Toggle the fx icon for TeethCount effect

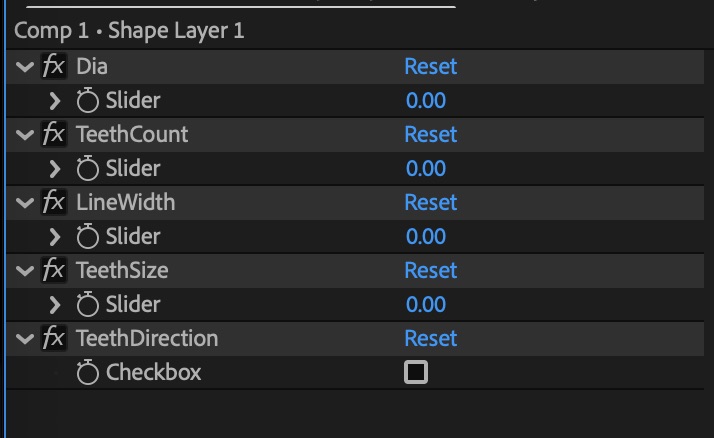point(53,135)
